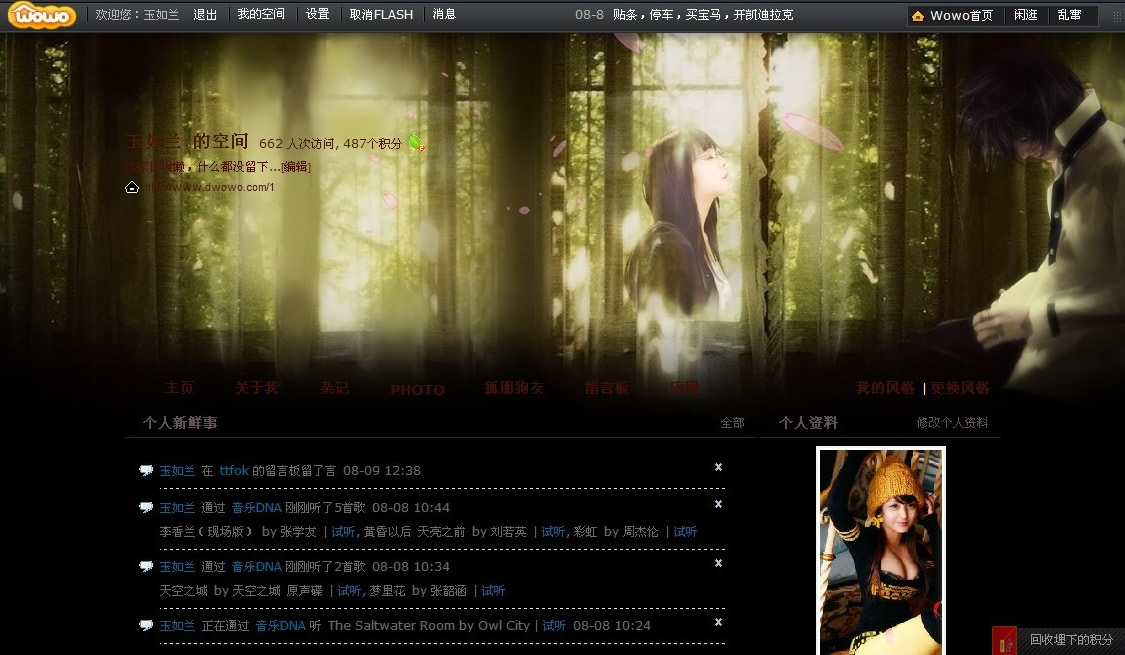The width and height of the screenshot is (1125, 655).
Task: Click 音乐DNA link in Saltwater Room entry
Action: (281, 626)
